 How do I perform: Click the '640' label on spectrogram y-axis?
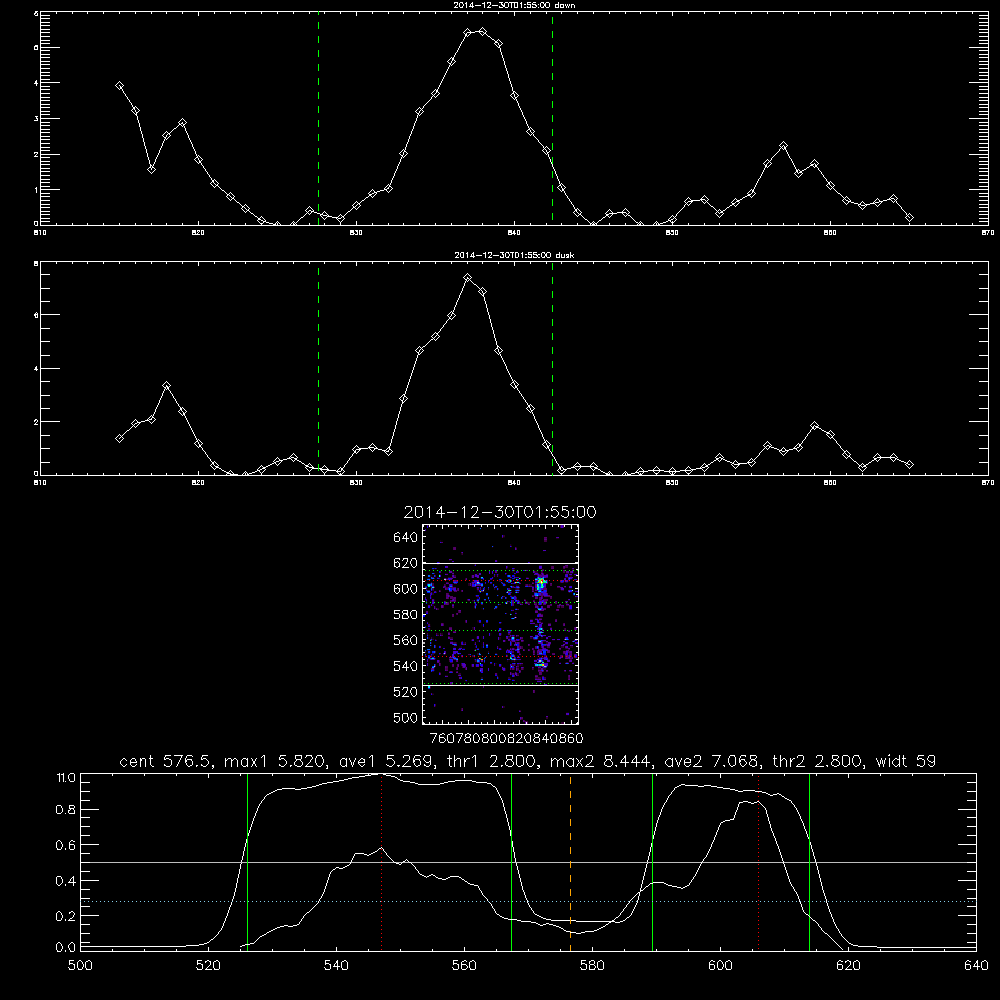(406, 537)
